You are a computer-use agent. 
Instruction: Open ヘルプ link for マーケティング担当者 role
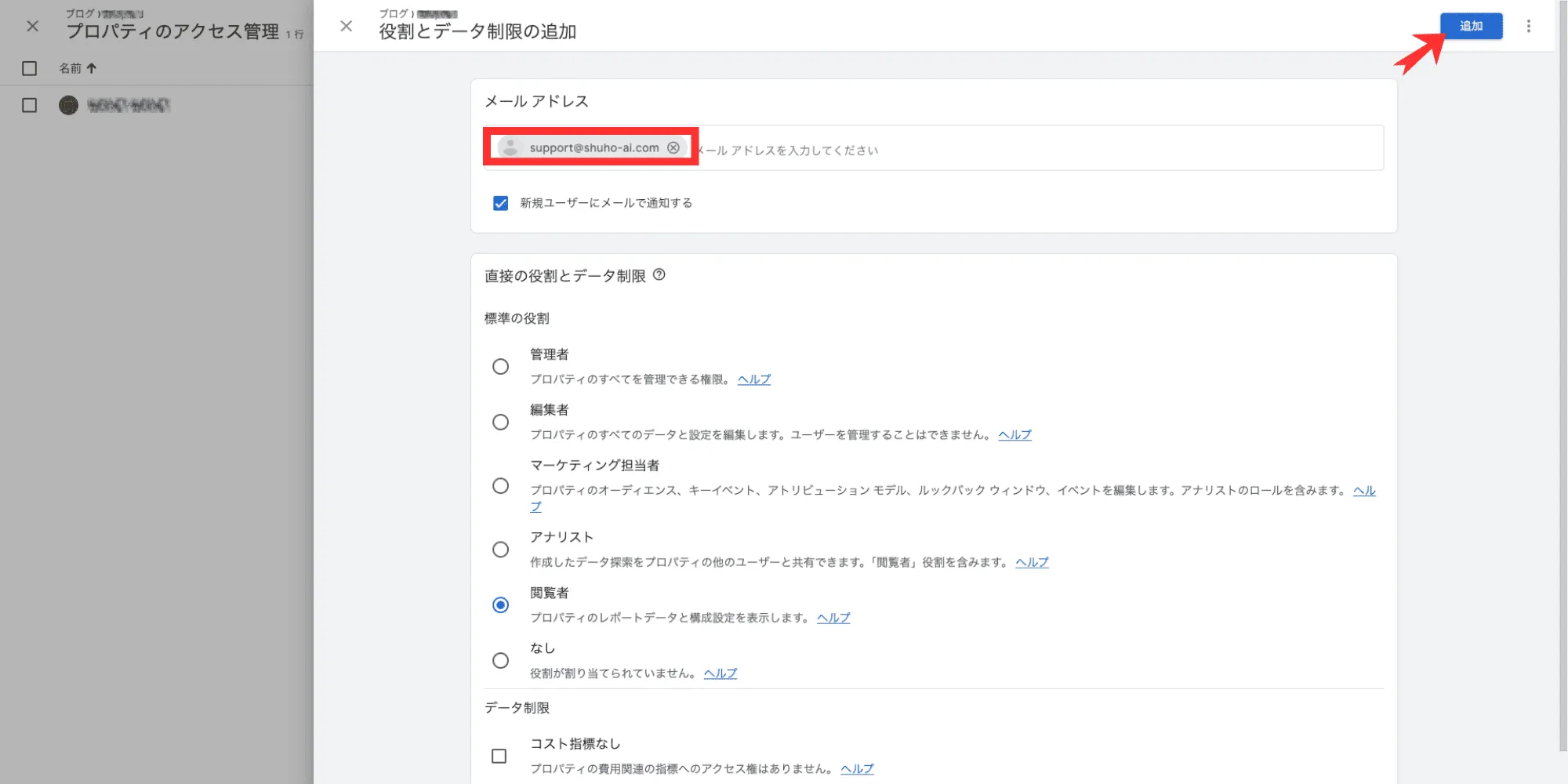(x=1364, y=491)
